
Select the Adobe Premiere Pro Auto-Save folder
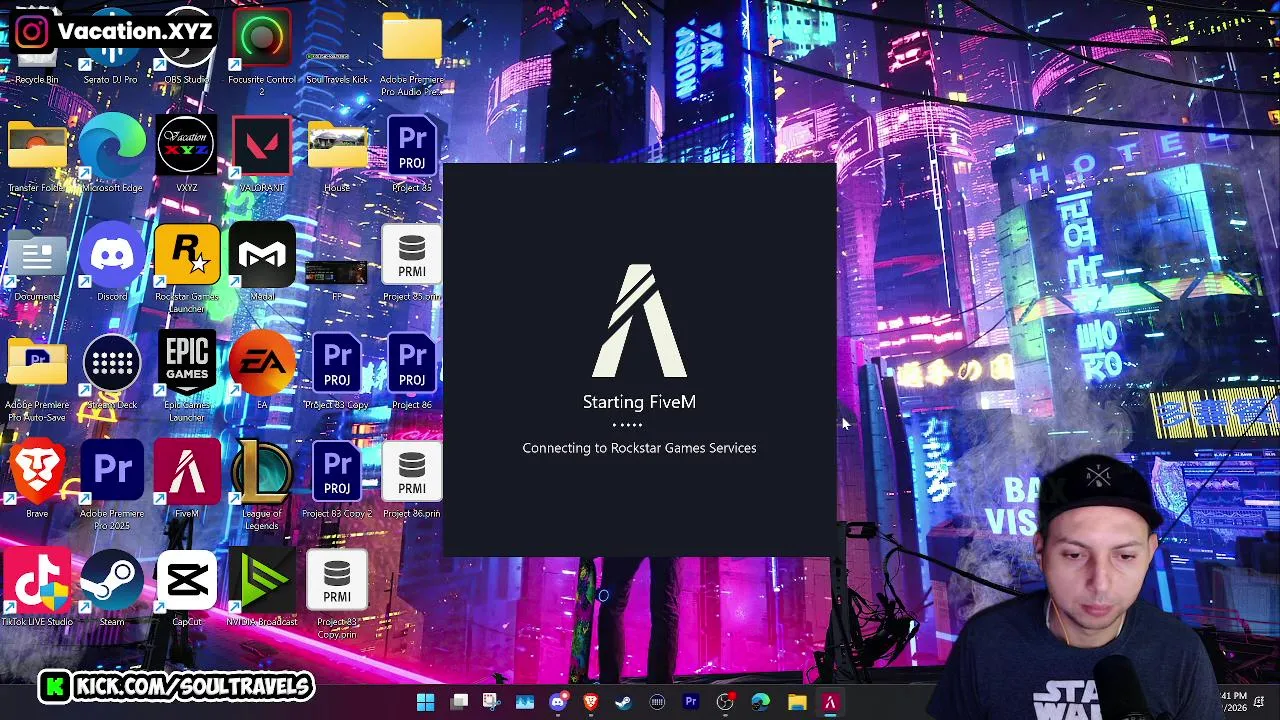coord(37,377)
